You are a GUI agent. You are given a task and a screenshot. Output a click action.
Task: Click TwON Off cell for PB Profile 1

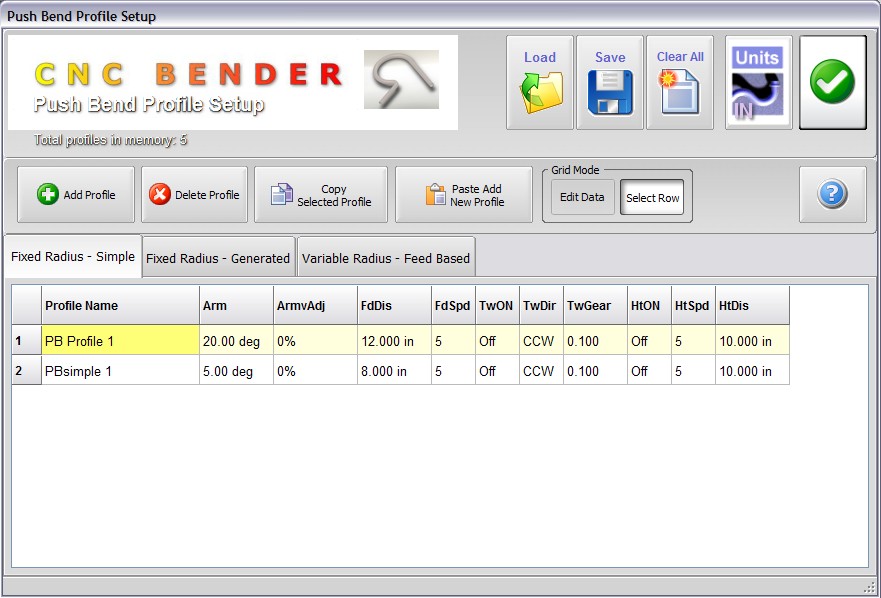click(496, 341)
